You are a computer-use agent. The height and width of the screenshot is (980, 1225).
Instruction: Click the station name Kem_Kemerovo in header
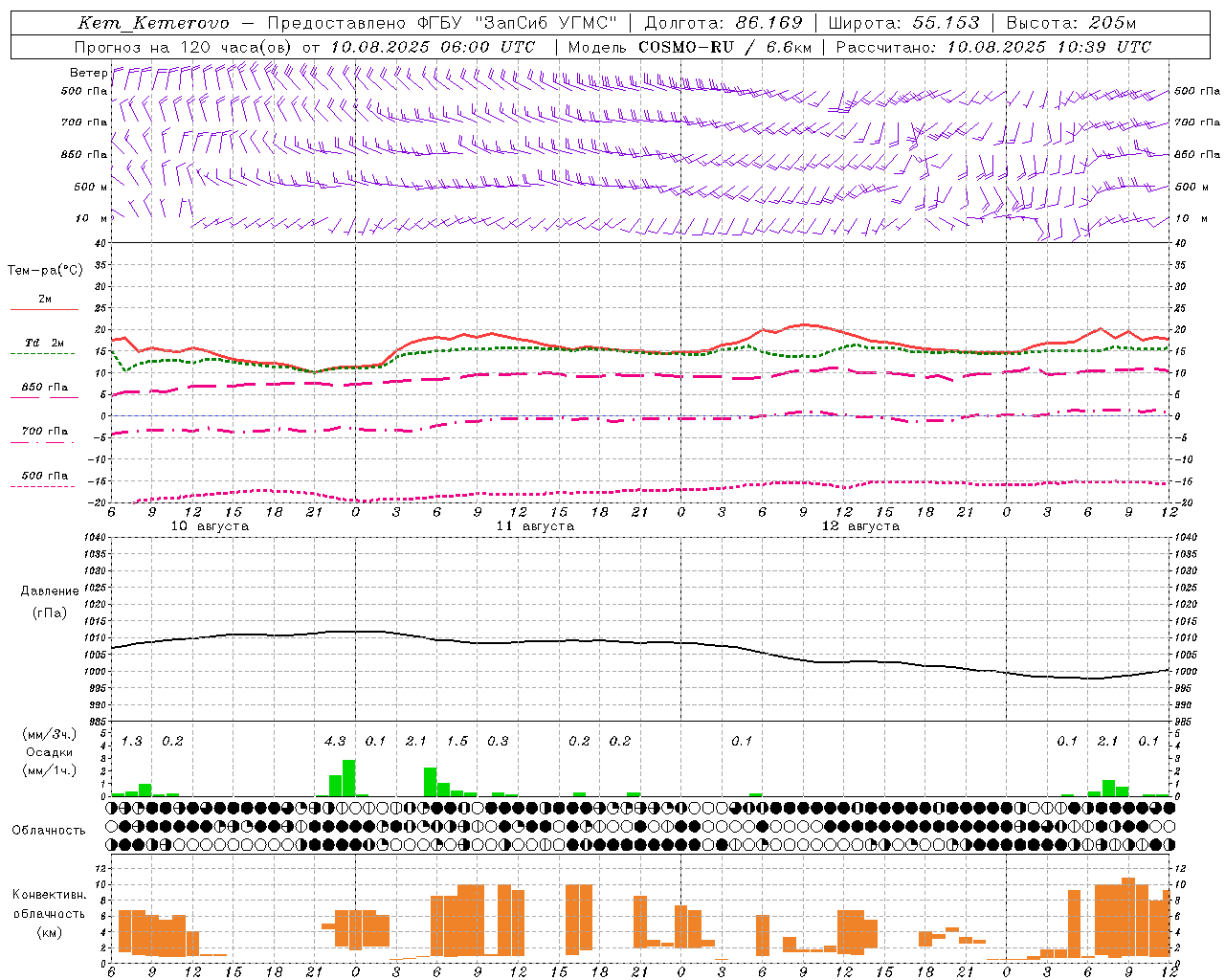click(153, 23)
